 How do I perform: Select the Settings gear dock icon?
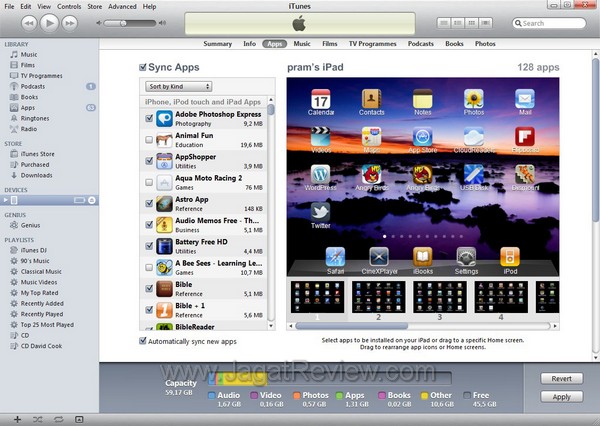[466, 257]
